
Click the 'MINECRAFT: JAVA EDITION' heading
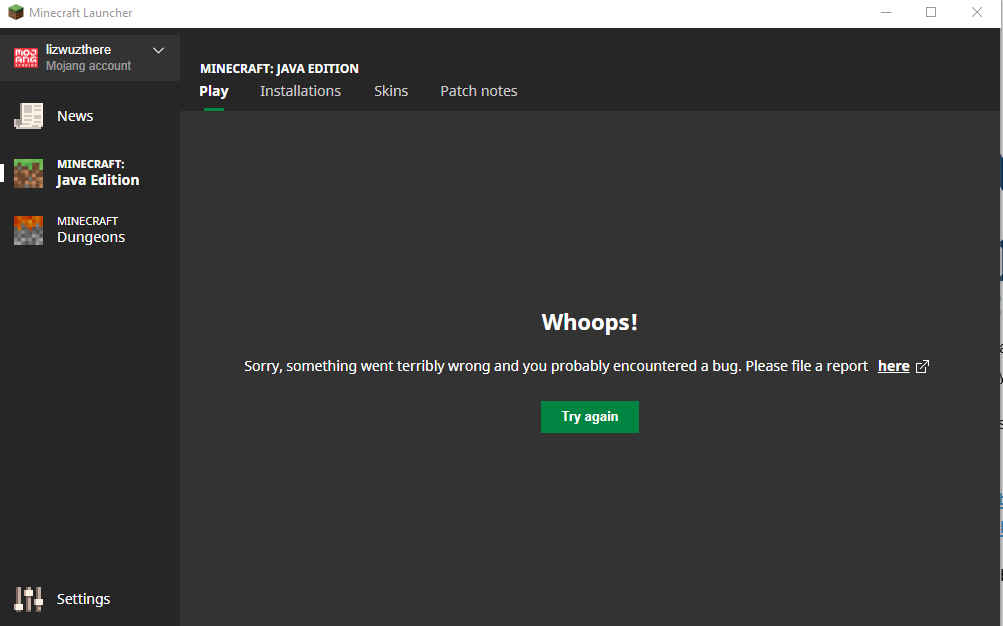point(280,68)
